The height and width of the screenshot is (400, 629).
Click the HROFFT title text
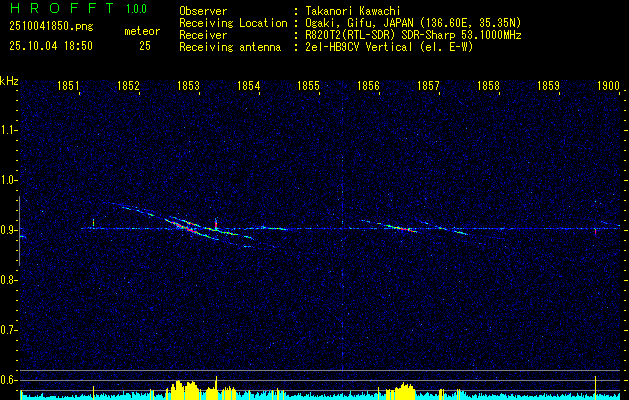tap(63, 8)
